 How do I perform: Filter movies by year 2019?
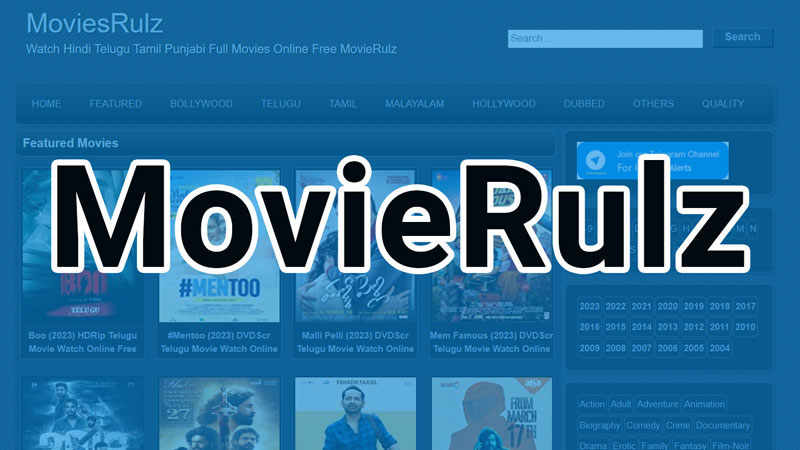pyautogui.click(x=693, y=306)
